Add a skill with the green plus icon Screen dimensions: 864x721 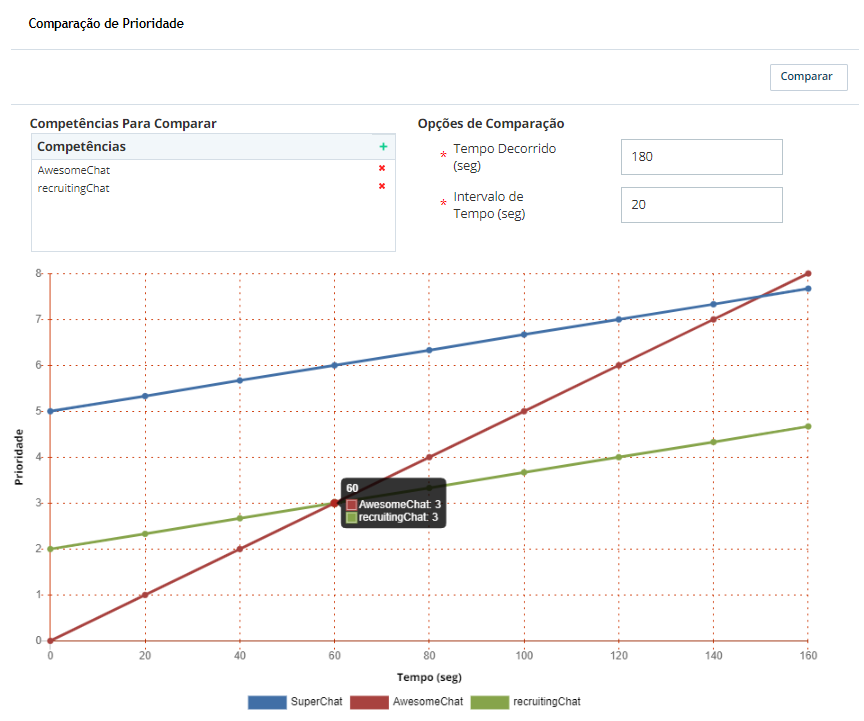click(384, 147)
